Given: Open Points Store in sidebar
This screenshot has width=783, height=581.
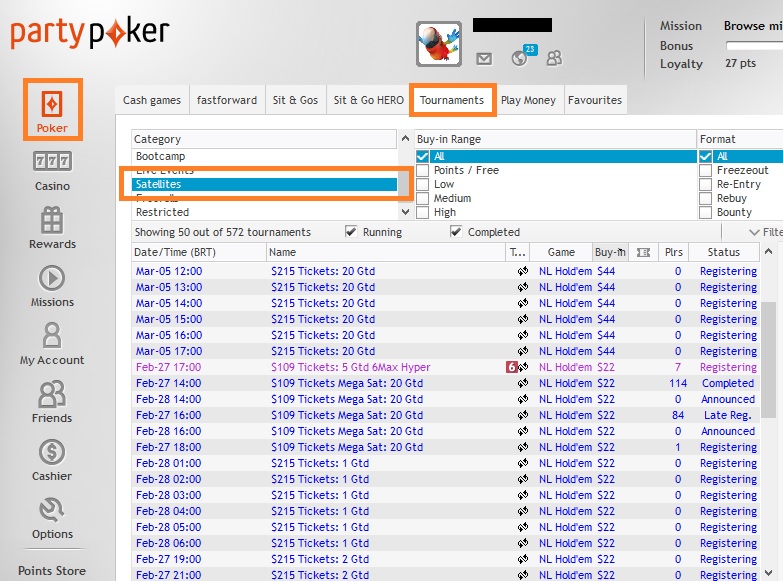Looking at the screenshot, I should tap(52, 571).
